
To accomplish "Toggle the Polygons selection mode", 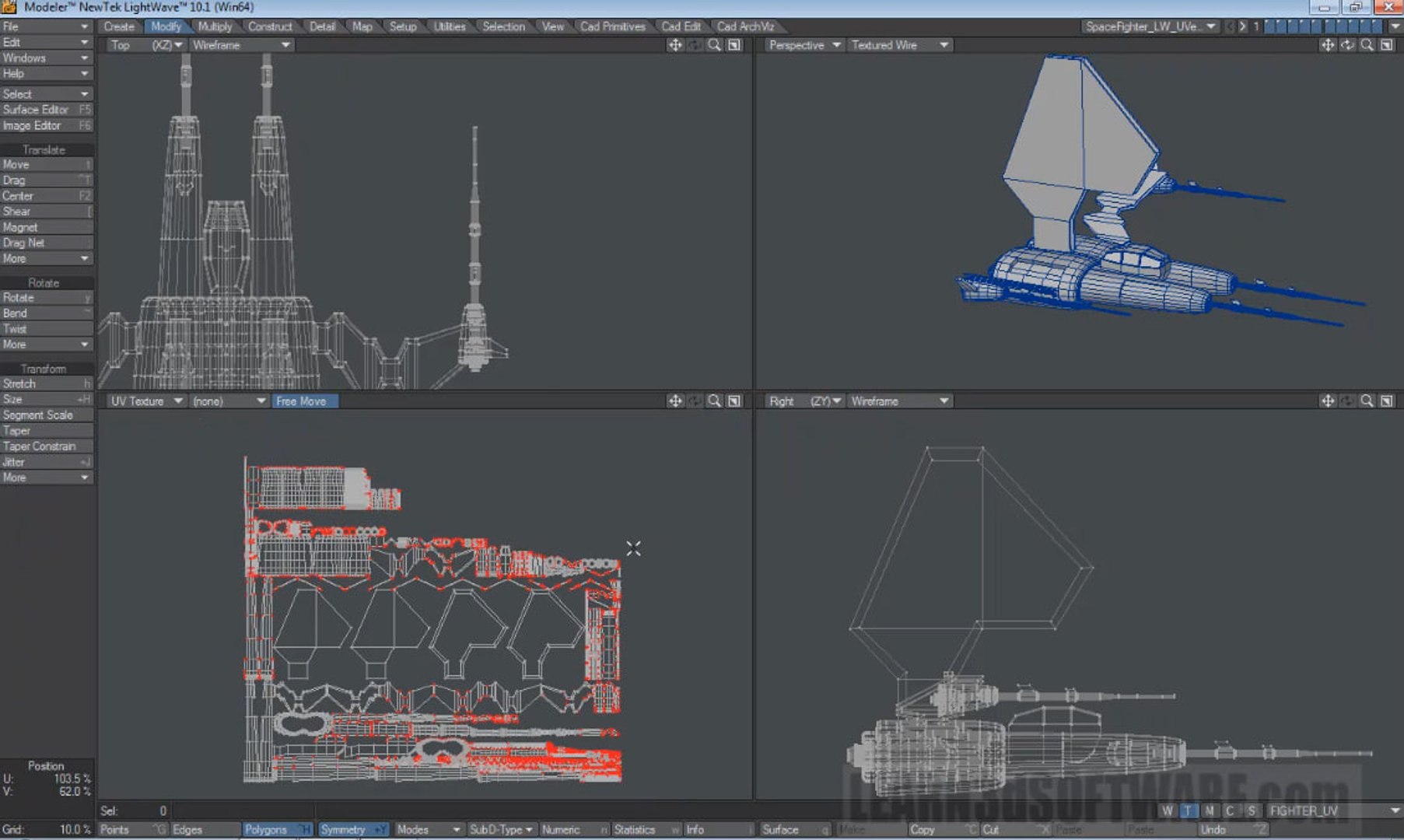I will 278,830.
